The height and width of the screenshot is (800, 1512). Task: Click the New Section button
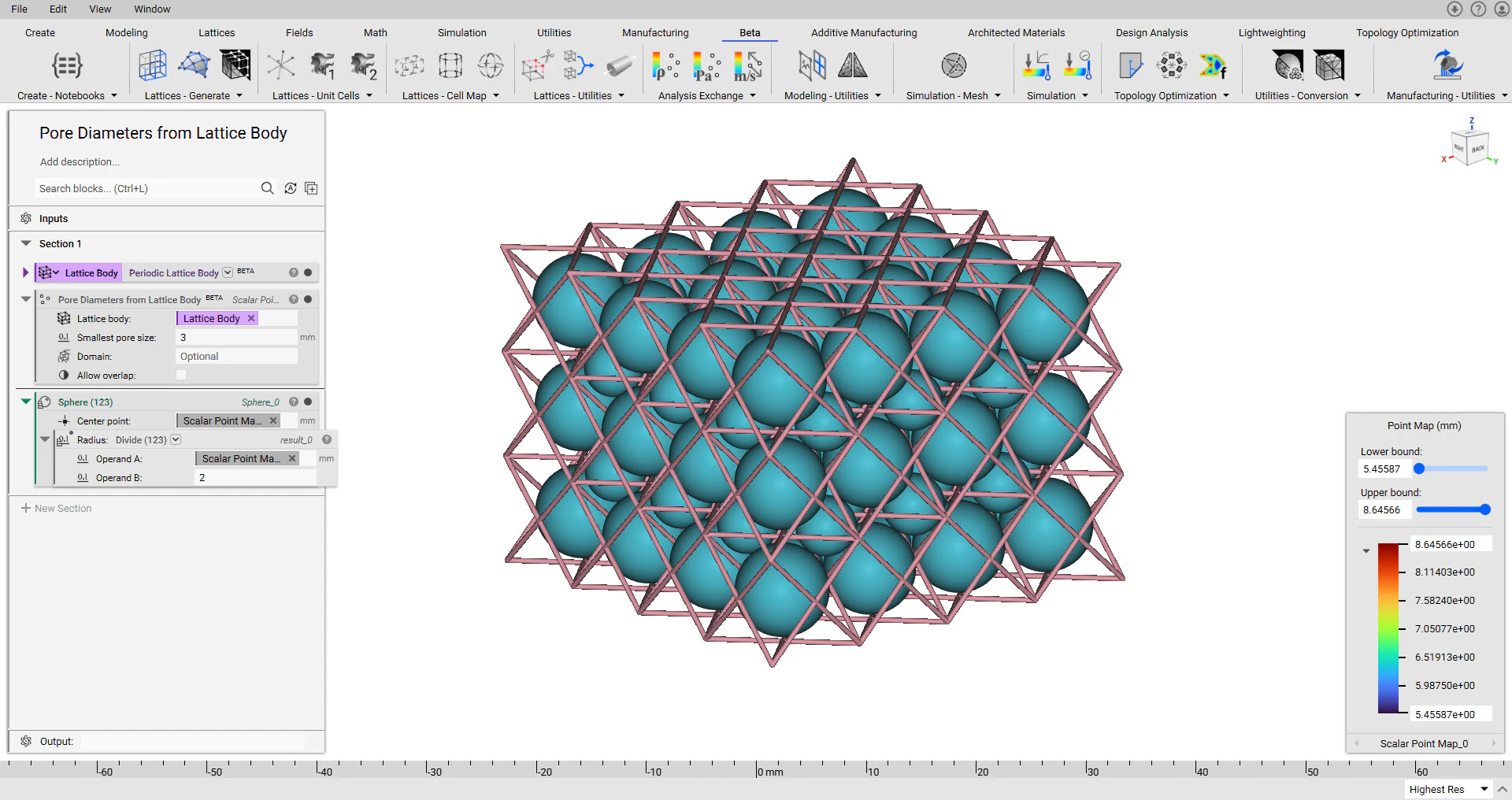coord(56,508)
